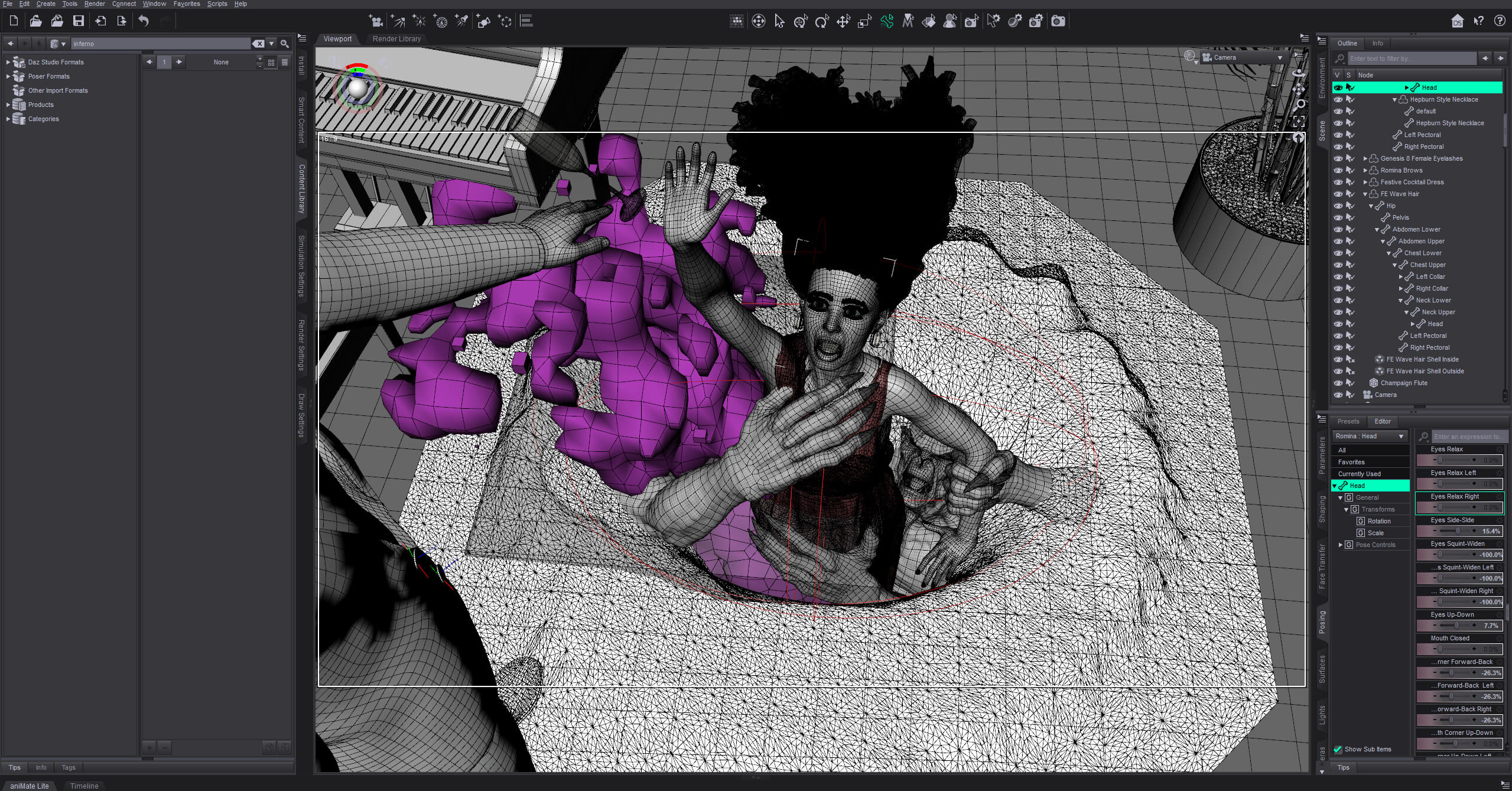Click the Render camera icon
The width and height of the screenshot is (1512, 791).
click(x=1058, y=21)
